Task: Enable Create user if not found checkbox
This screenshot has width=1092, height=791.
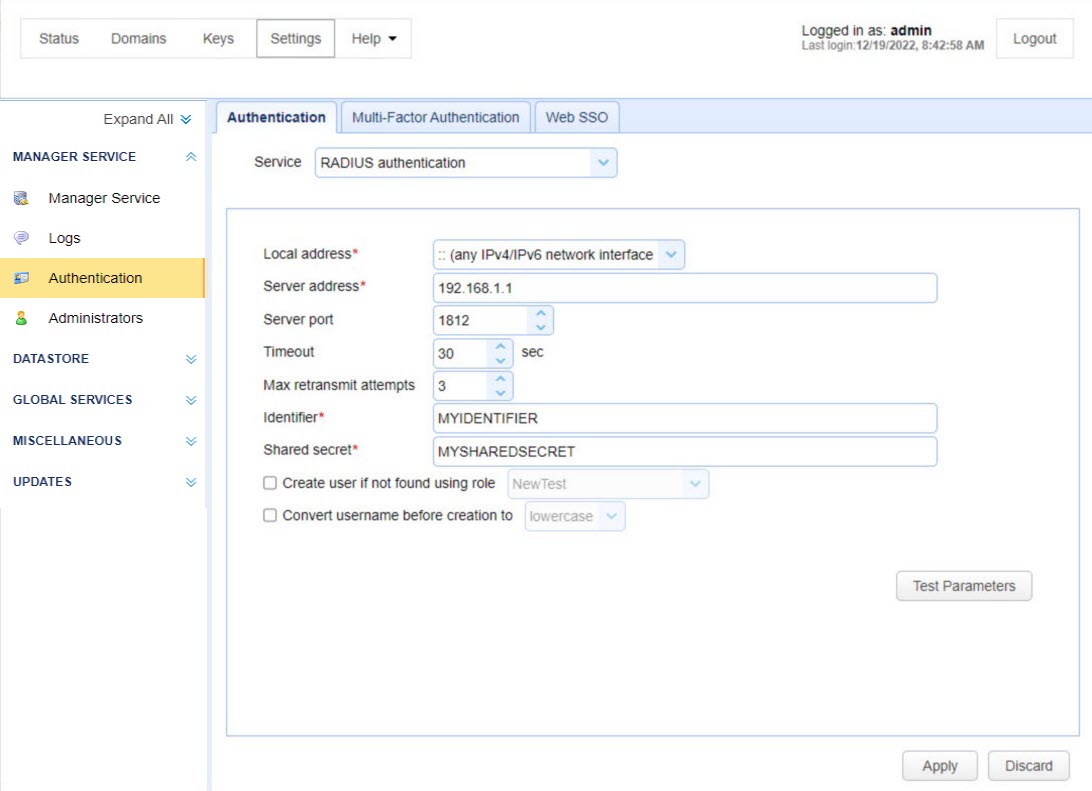Action: click(270, 483)
